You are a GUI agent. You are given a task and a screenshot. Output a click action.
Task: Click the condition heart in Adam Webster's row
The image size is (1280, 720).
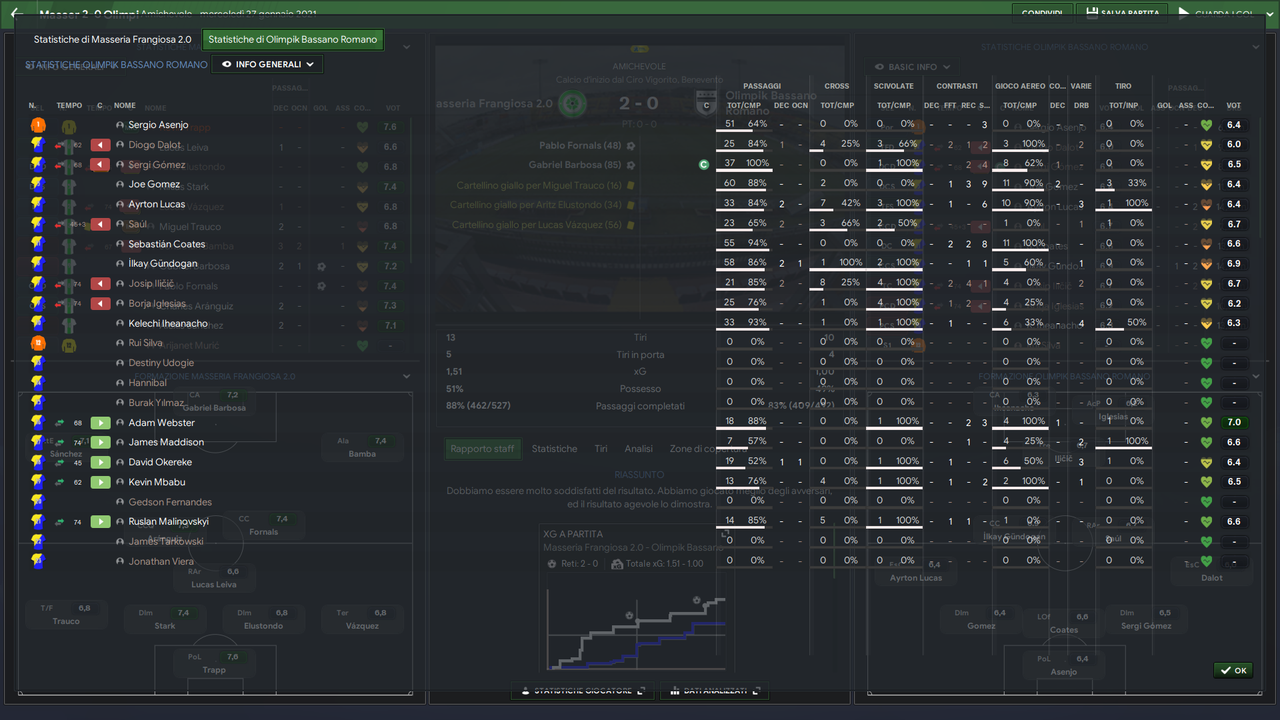pos(1207,423)
